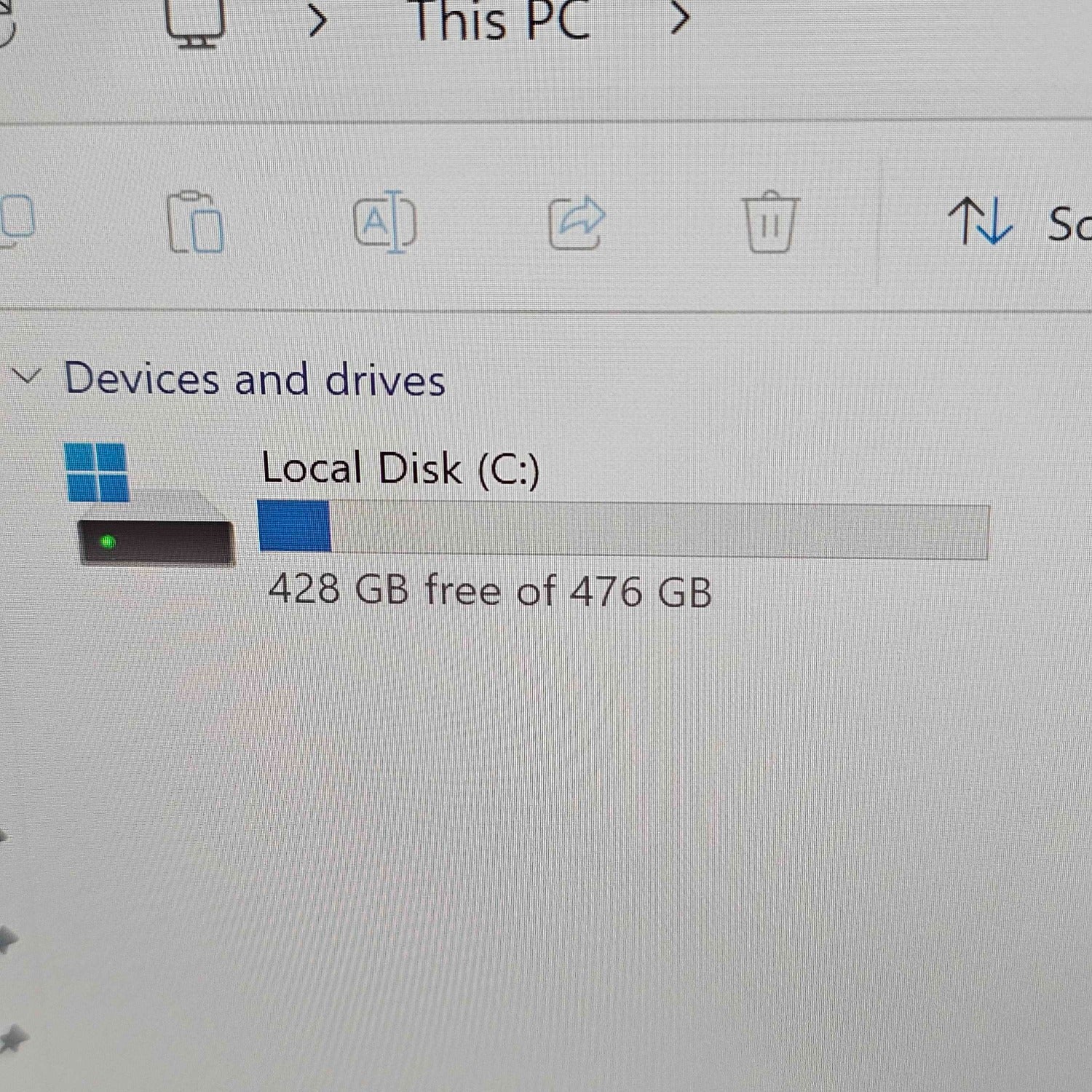The width and height of the screenshot is (1092, 1092).
Task: Select the Local Disk drive icon
Action: pos(150,505)
